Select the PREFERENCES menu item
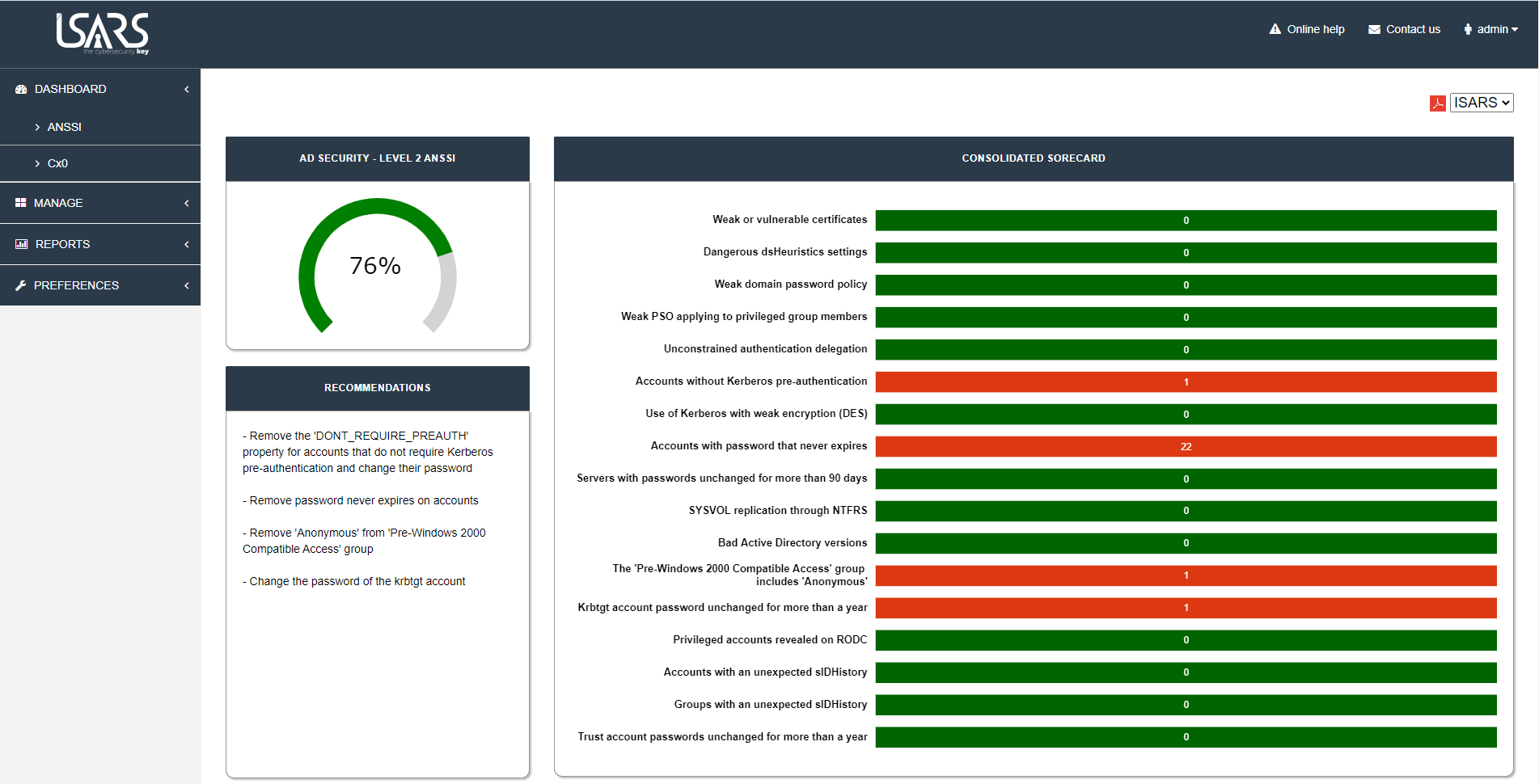The width and height of the screenshot is (1539, 784). tap(100, 285)
